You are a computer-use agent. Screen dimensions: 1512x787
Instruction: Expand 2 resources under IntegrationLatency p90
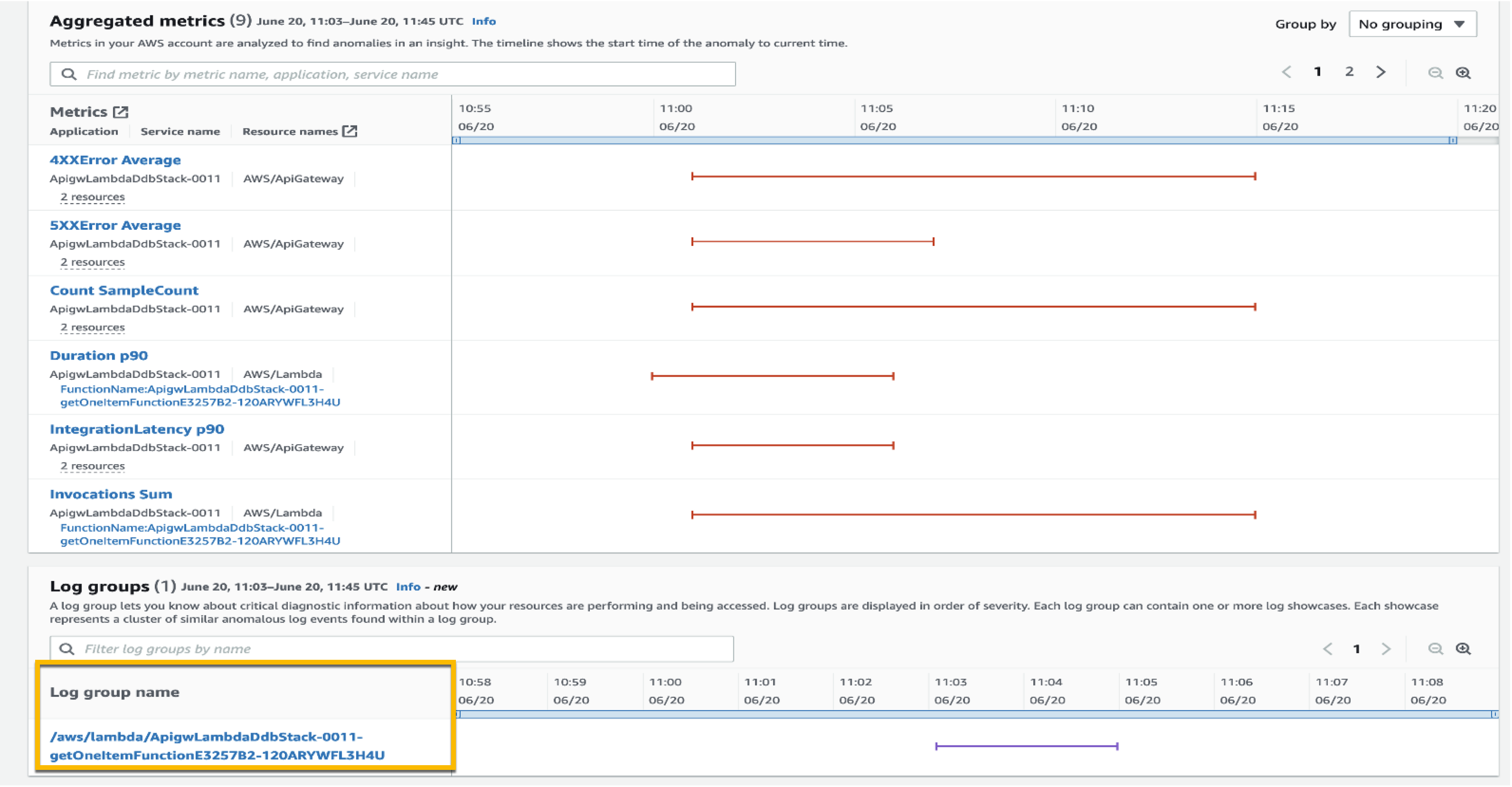coord(92,465)
